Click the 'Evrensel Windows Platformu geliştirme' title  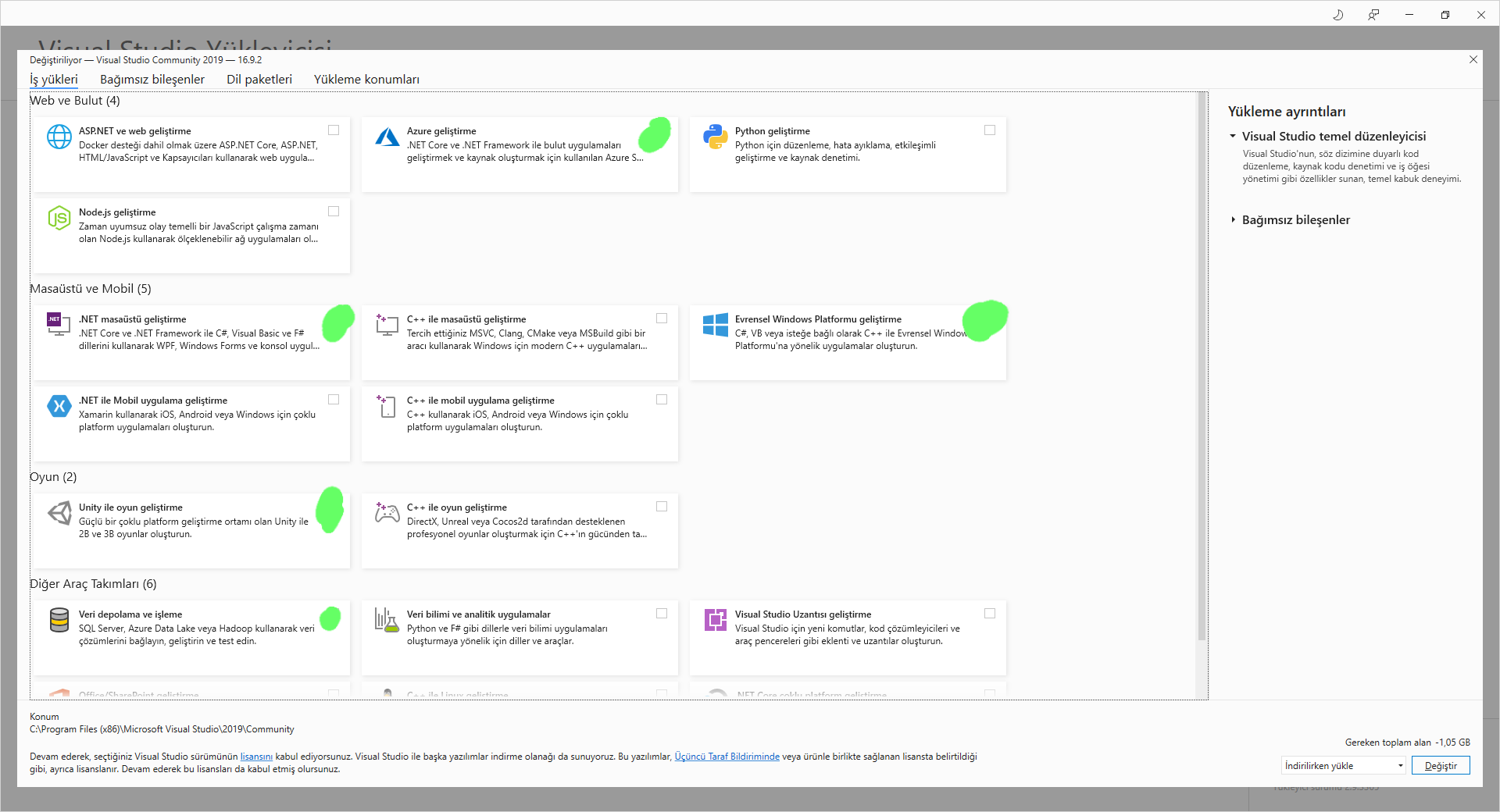coord(818,319)
